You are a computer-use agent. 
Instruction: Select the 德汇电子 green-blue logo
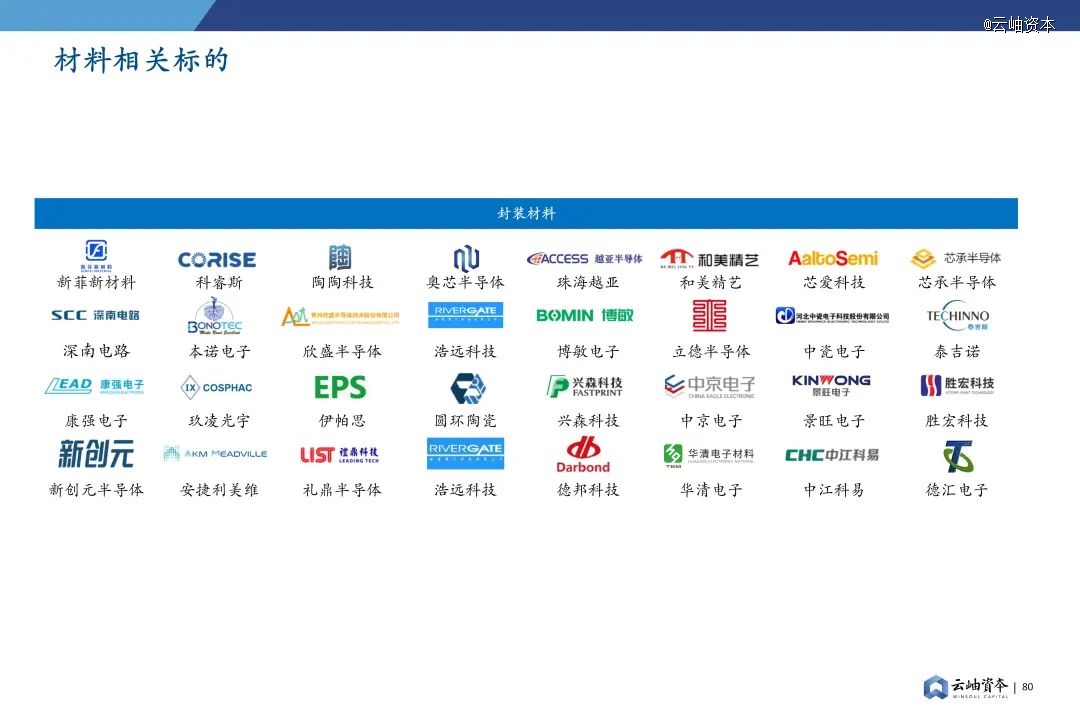pyautogui.click(x=958, y=456)
